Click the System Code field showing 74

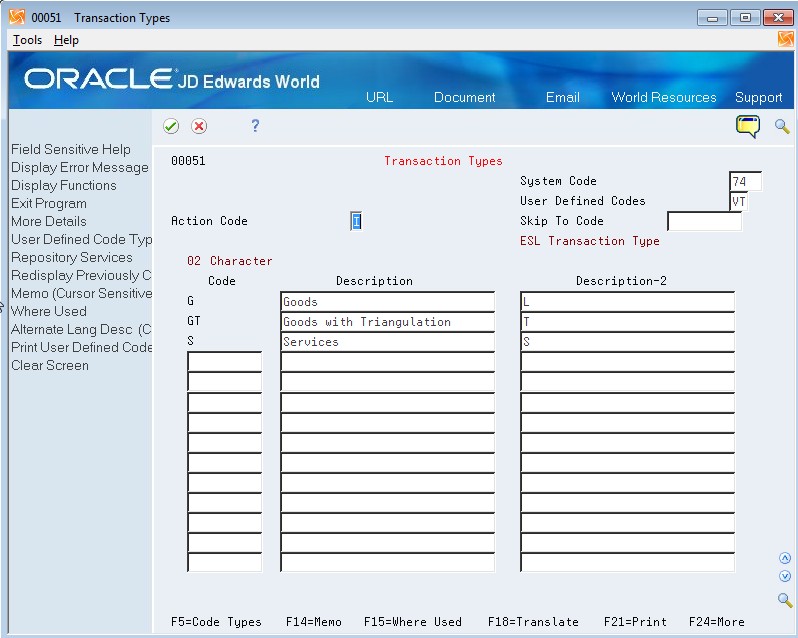pyautogui.click(x=746, y=181)
